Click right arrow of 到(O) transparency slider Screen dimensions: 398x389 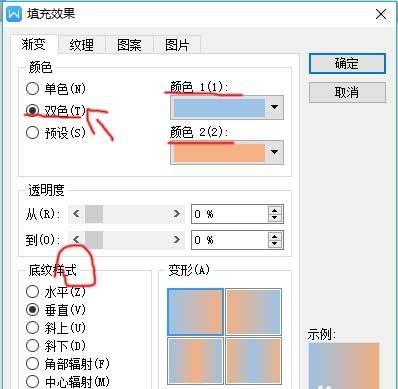click(176, 240)
